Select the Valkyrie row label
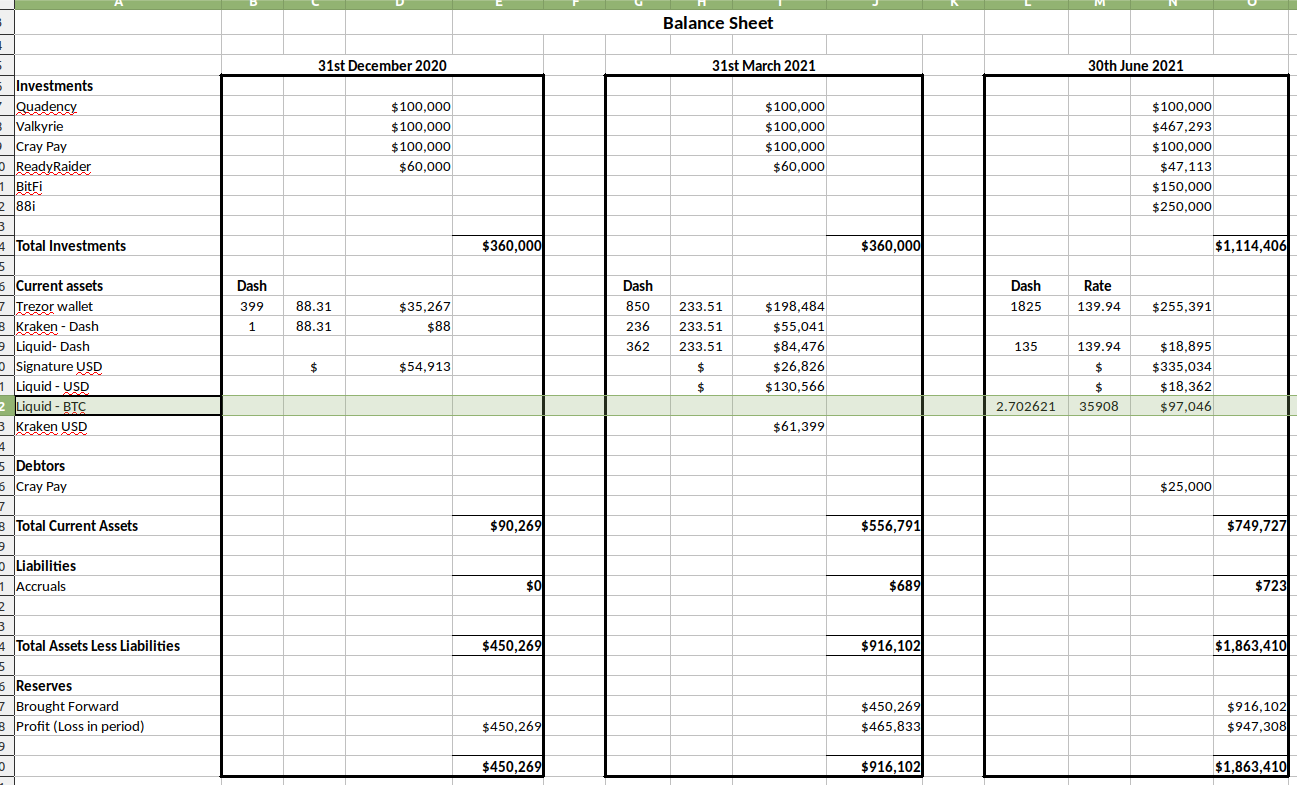The width and height of the screenshot is (1297, 785). (x=40, y=126)
